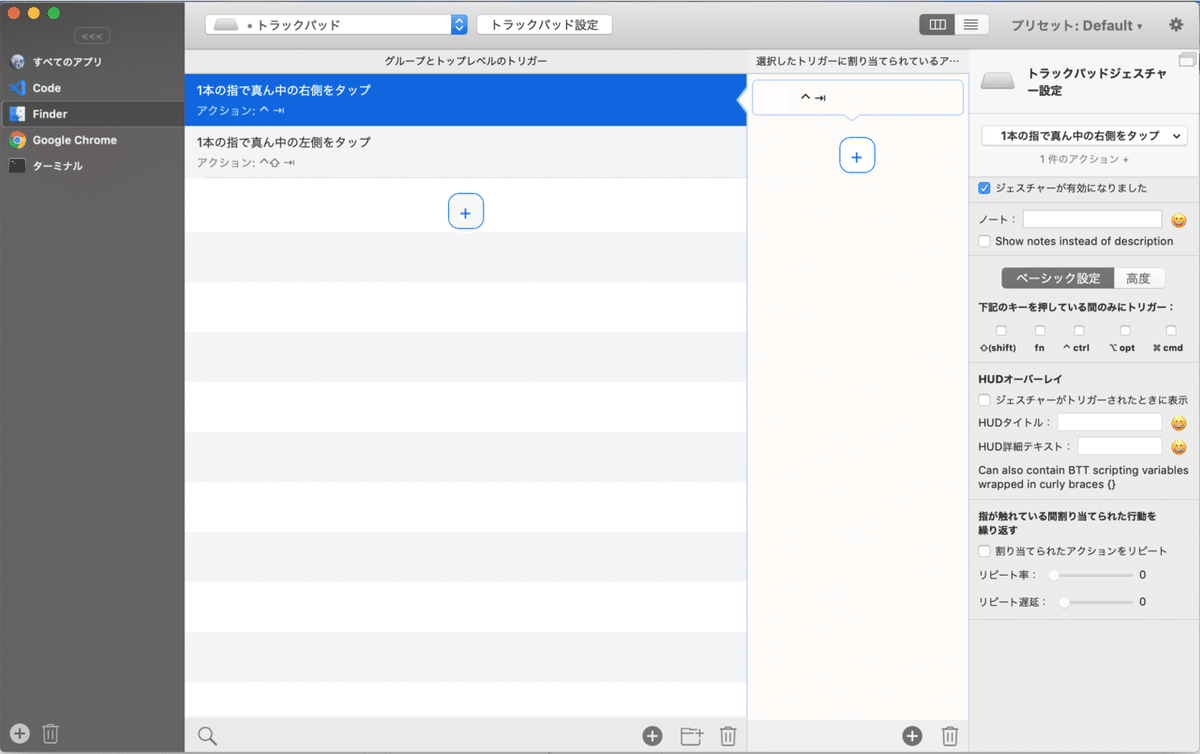Collapse sidebar with <<< button
The height and width of the screenshot is (754, 1200).
pyautogui.click(x=92, y=36)
